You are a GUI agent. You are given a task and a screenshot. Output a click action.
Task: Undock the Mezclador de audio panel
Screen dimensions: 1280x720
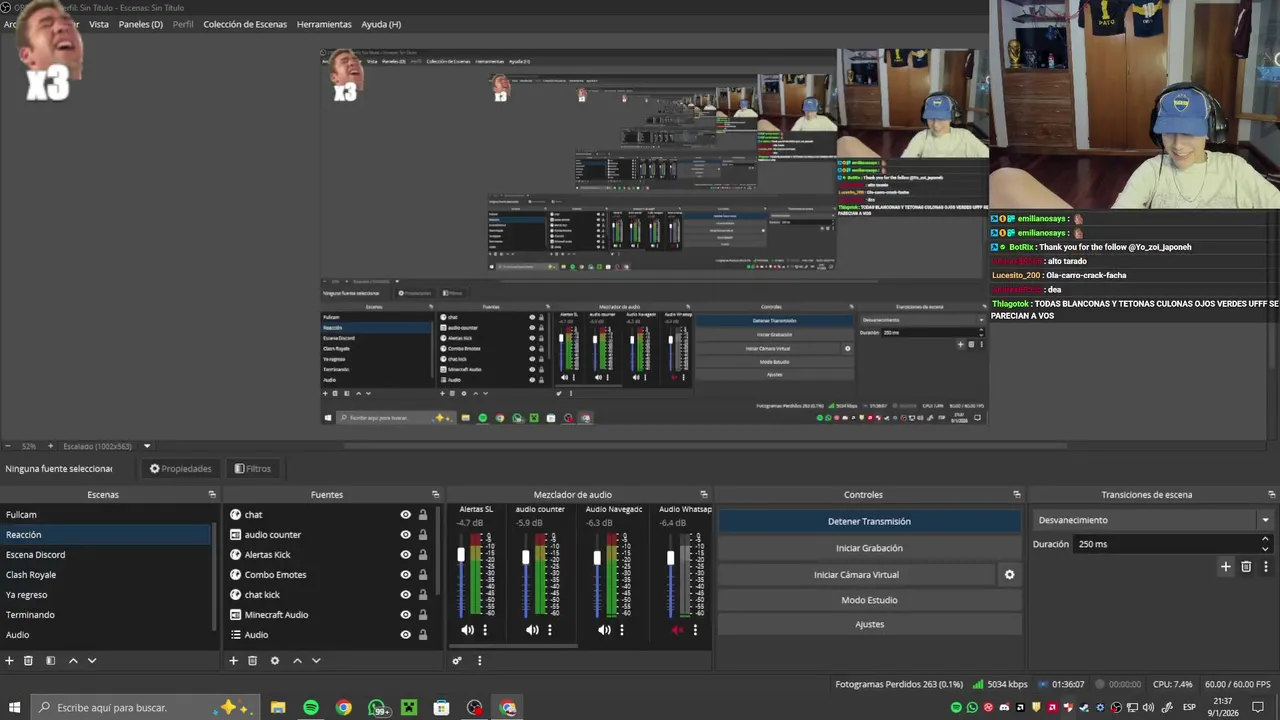704,495
